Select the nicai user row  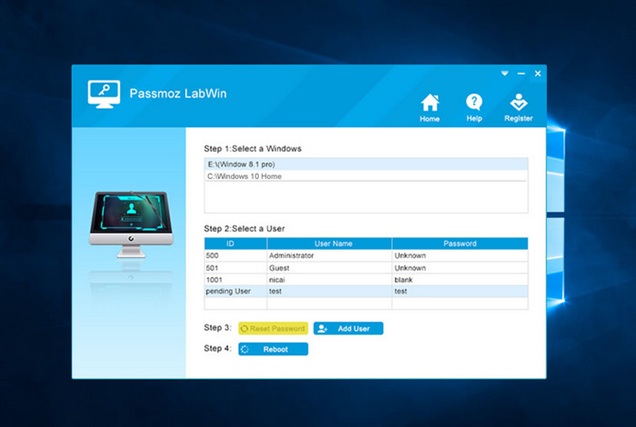(365, 279)
